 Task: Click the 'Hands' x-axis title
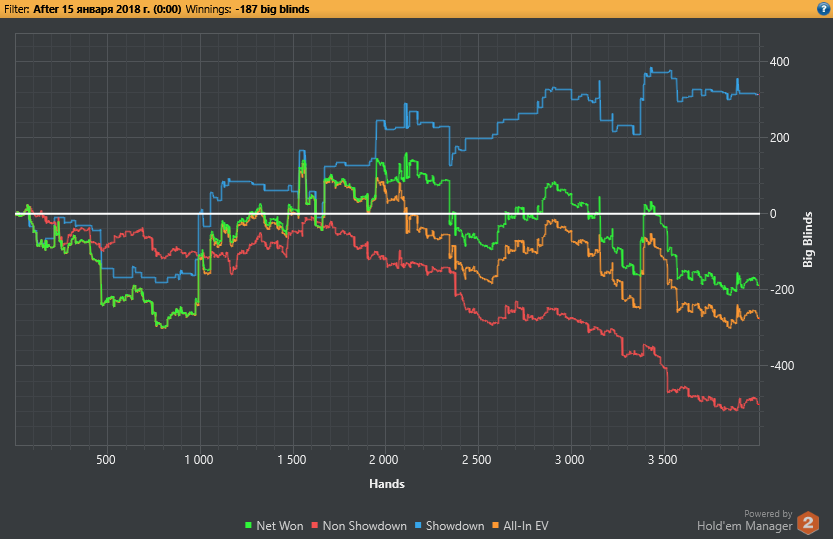[387, 484]
